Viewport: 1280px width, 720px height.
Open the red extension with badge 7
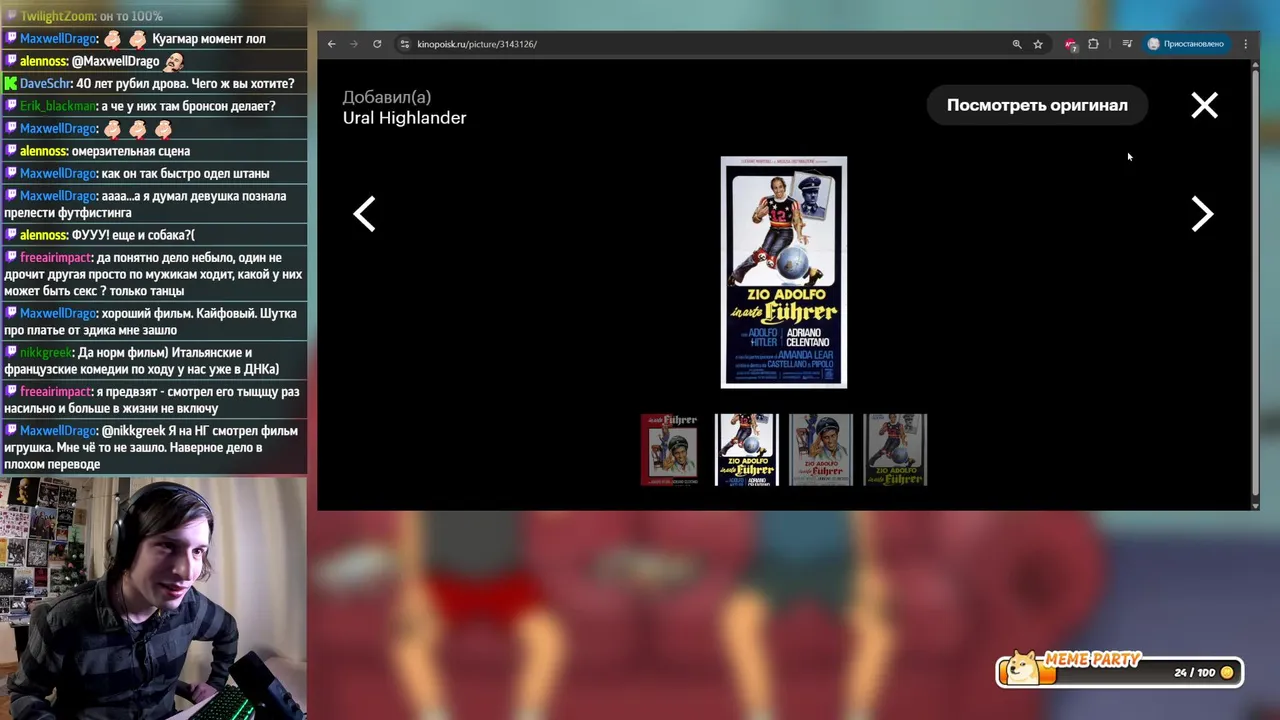1071,44
